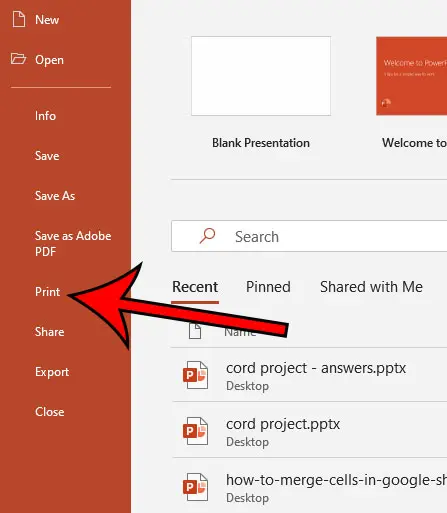This screenshot has width=447, height=513.
Task: Click into the Search field
Action: (x=309, y=236)
